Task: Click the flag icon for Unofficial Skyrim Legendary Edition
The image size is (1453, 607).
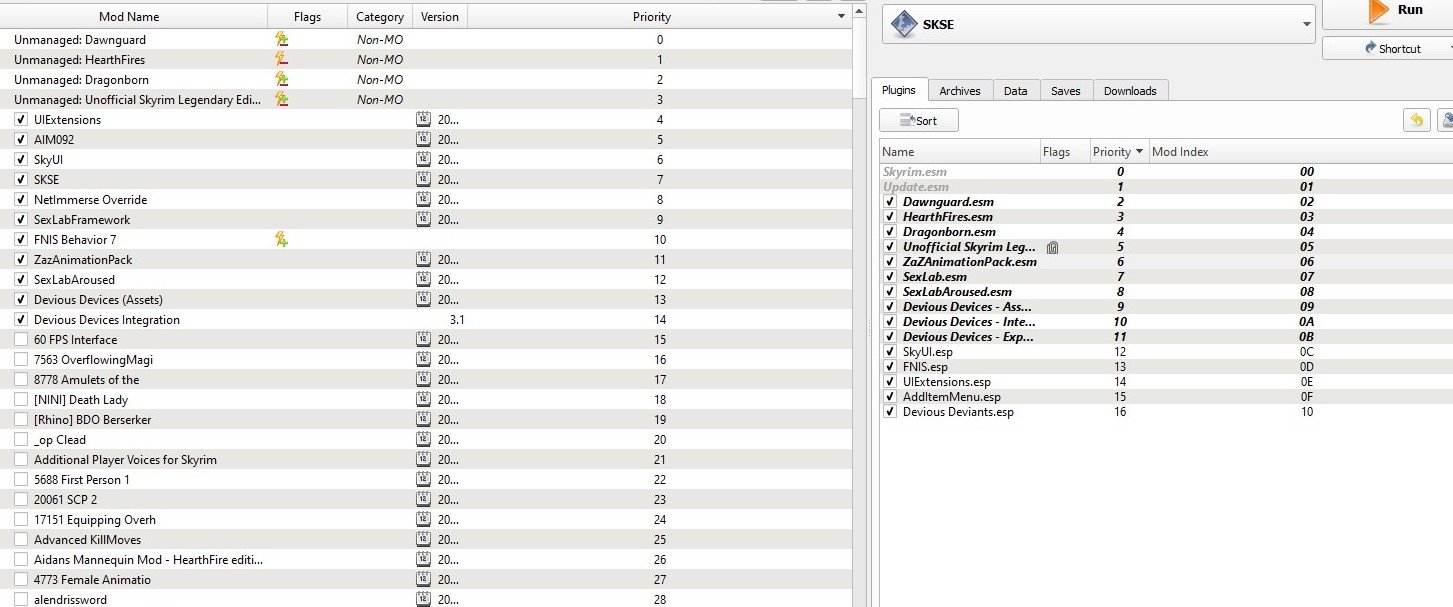Action: click(x=282, y=99)
